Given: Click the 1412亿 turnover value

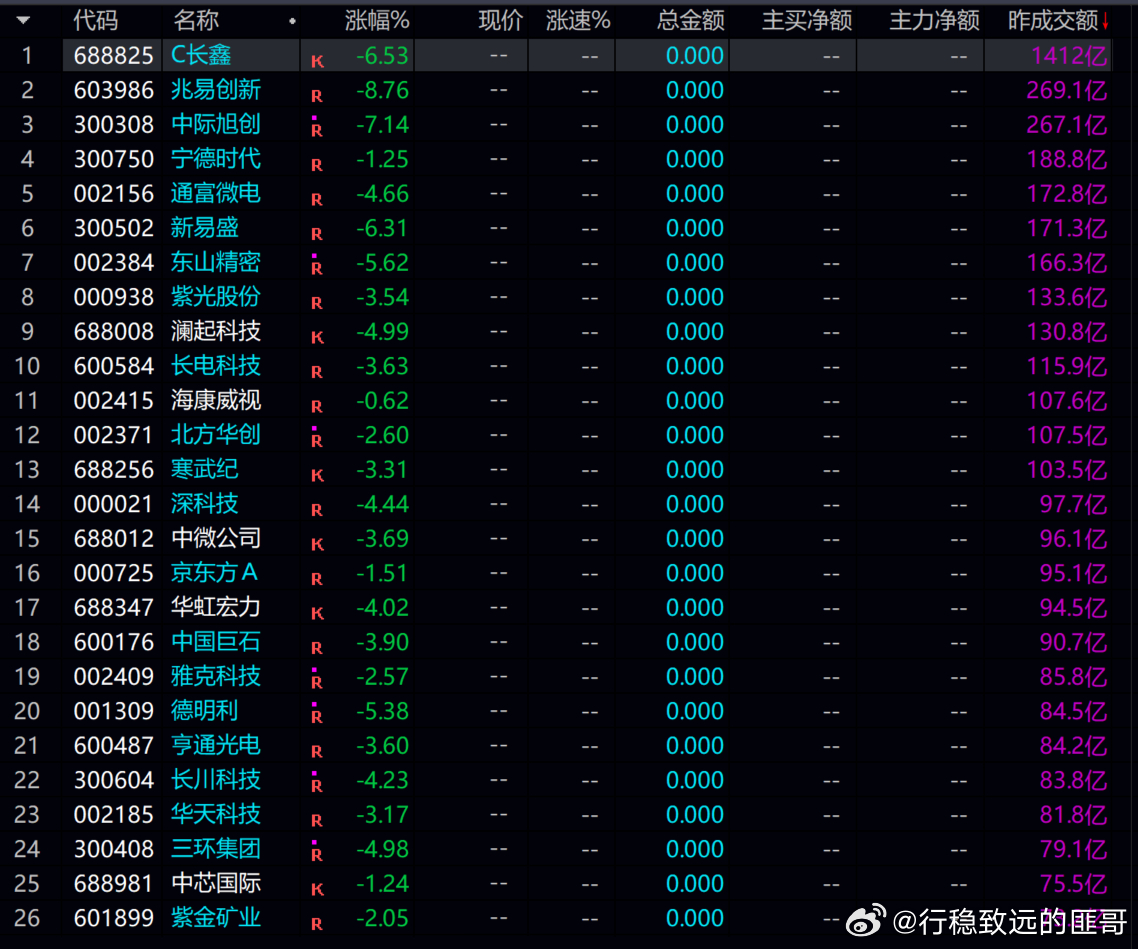Looking at the screenshot, I should coord(1069,55).
